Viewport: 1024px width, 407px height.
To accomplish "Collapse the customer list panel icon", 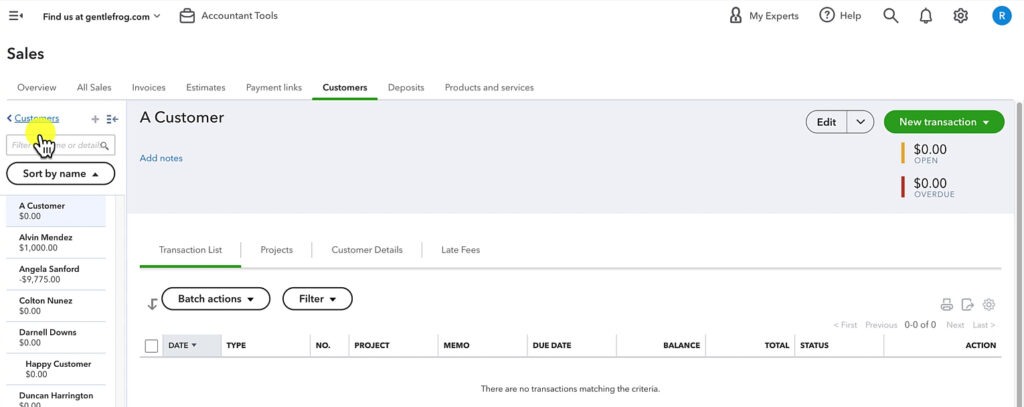I will click(x=112, y=119).
